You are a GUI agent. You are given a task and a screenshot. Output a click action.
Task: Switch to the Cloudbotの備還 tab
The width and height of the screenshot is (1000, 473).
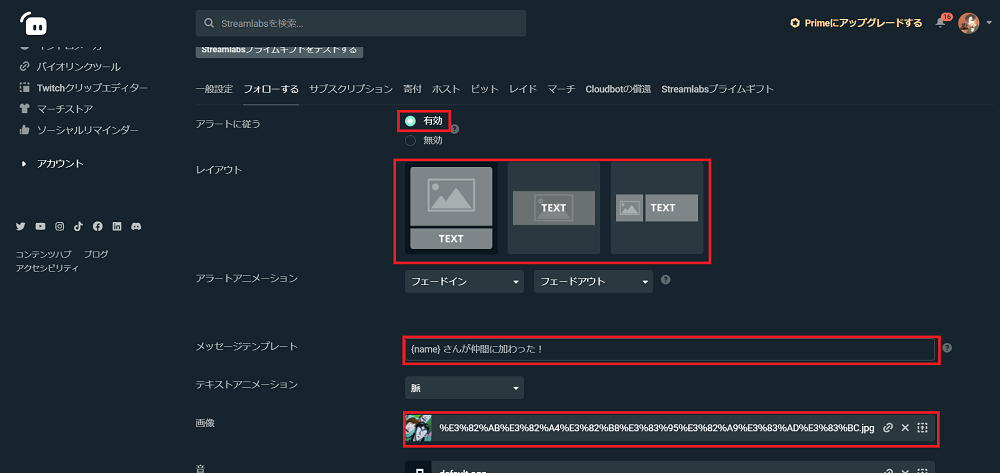(619, 89)
